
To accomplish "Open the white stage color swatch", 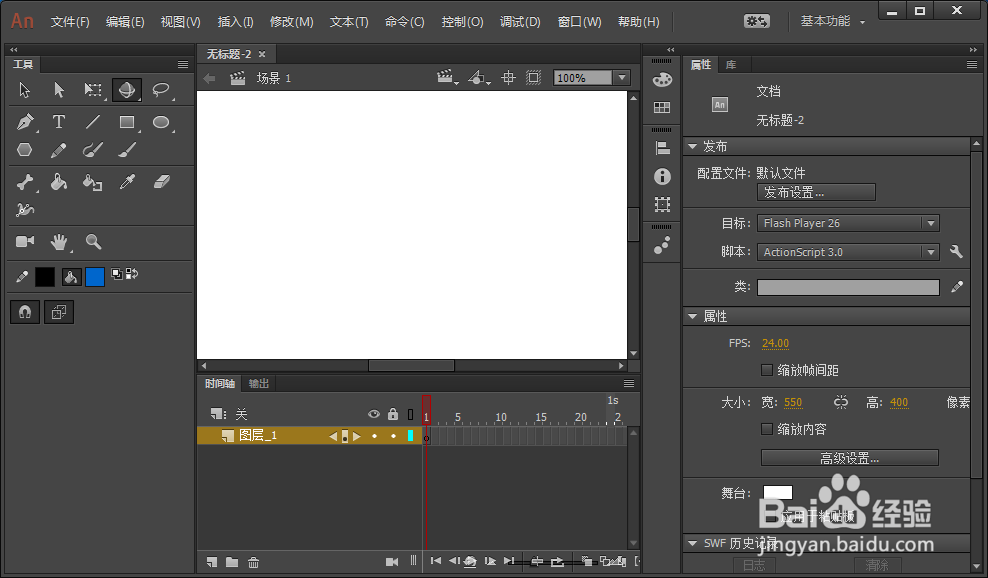I will click(778, 492).
